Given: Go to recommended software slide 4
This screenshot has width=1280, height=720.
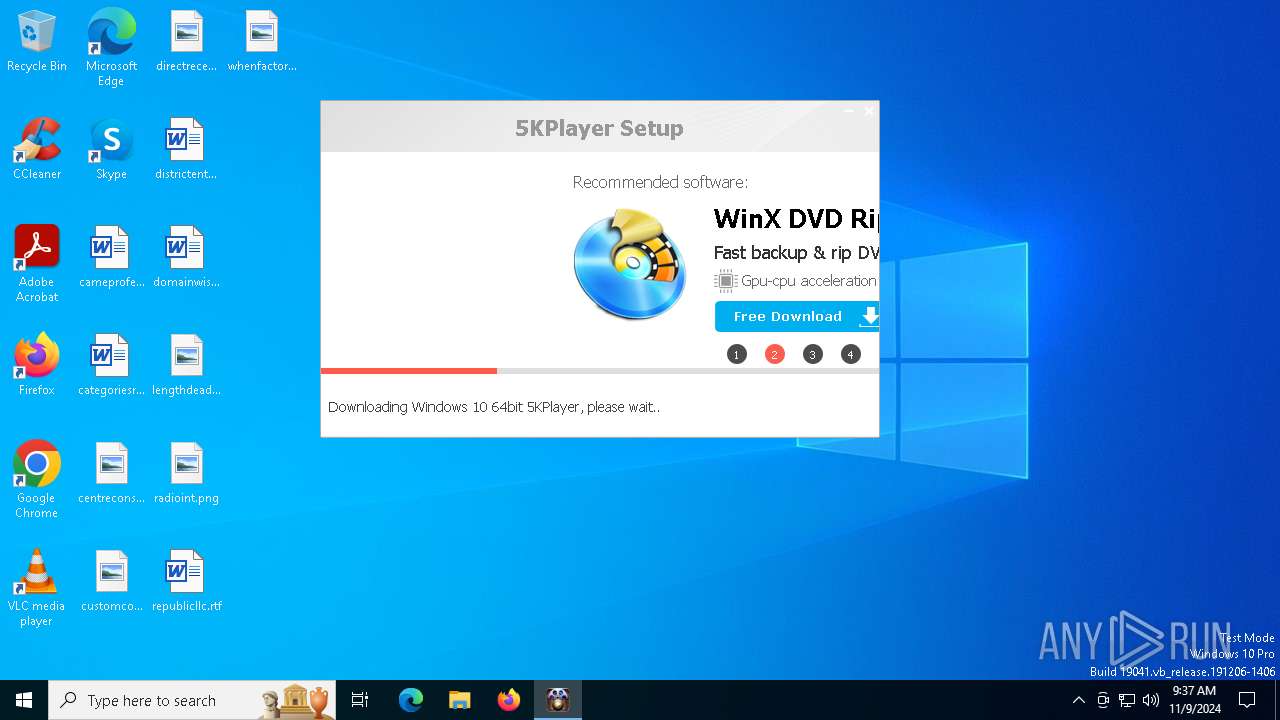Looking at the screenshot, I should [x=850, y=354].
